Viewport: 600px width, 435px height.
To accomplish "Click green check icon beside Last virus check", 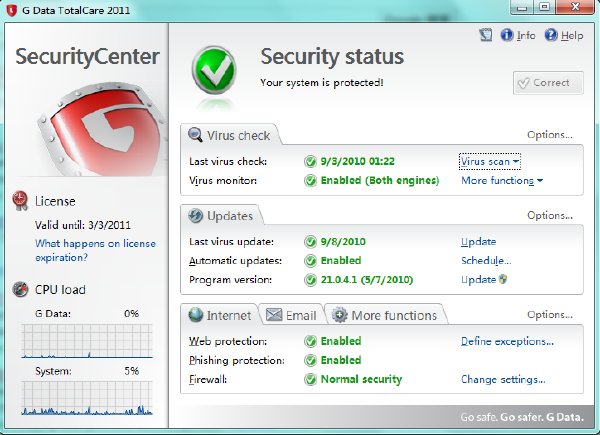I will [310, 161].
